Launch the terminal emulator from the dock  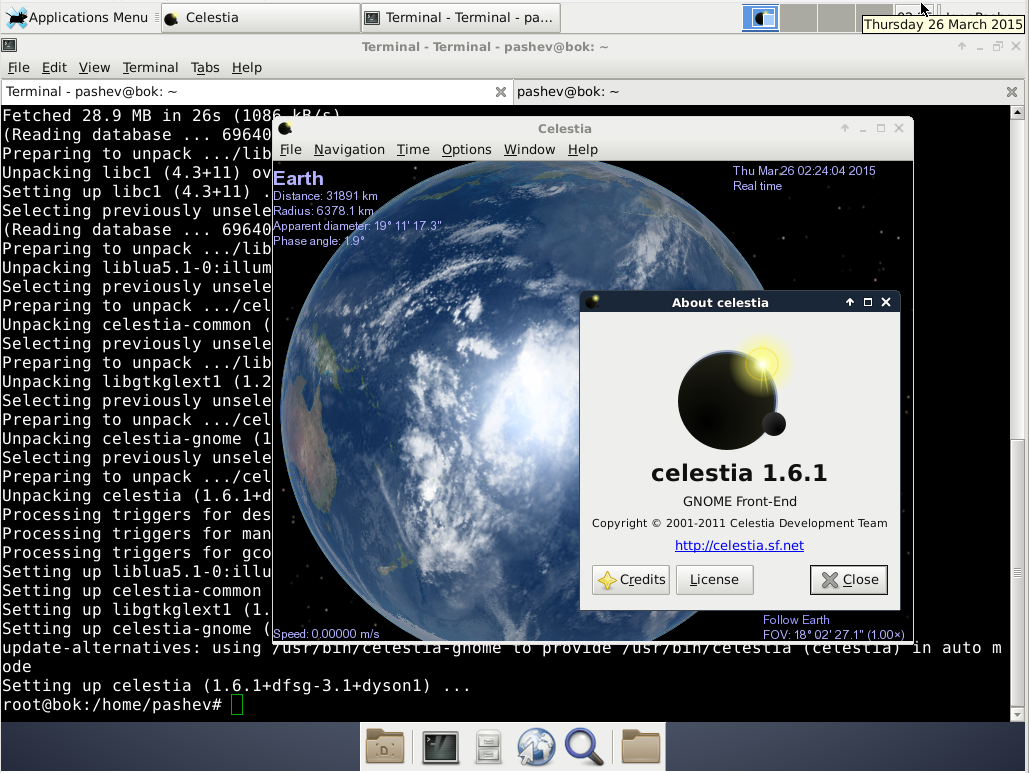tap(440, 747)
